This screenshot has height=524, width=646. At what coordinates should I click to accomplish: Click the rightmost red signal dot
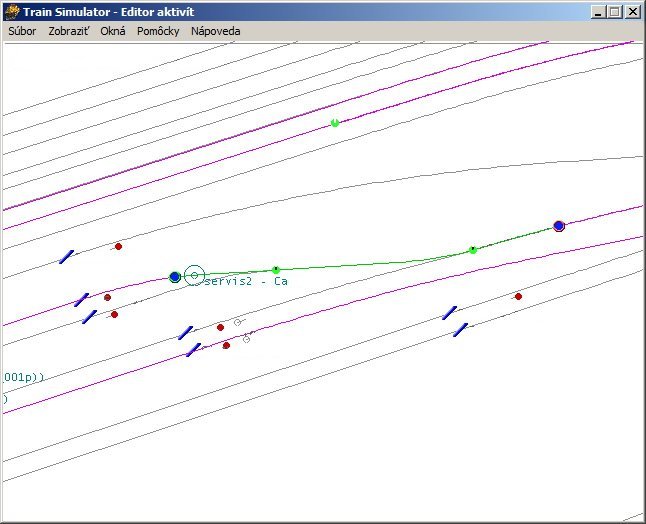click(518, 296)
